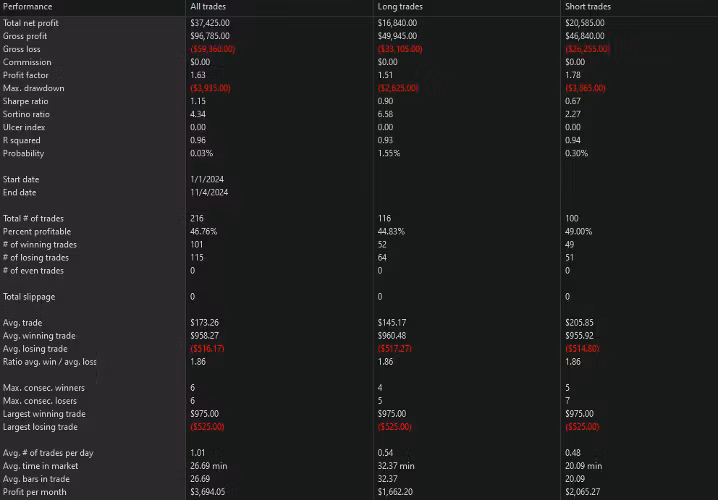
Task: Click the Performance column header
Action: point(27,7)
